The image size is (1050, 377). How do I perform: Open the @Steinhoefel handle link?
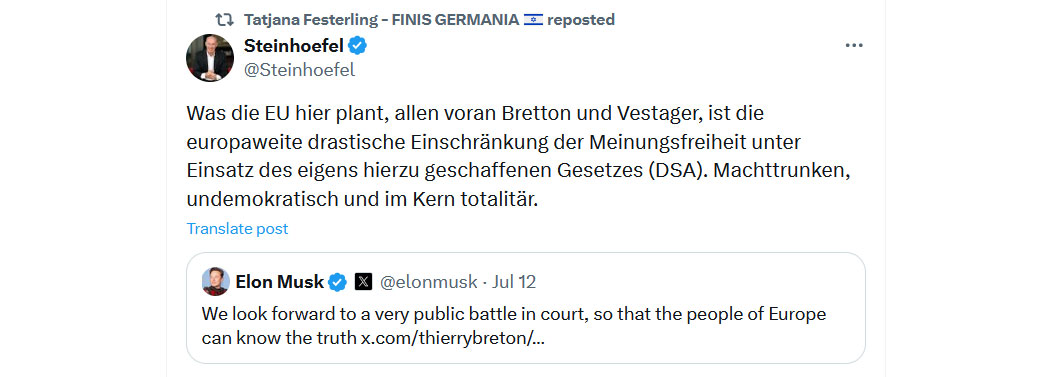[x=299, y=70]
